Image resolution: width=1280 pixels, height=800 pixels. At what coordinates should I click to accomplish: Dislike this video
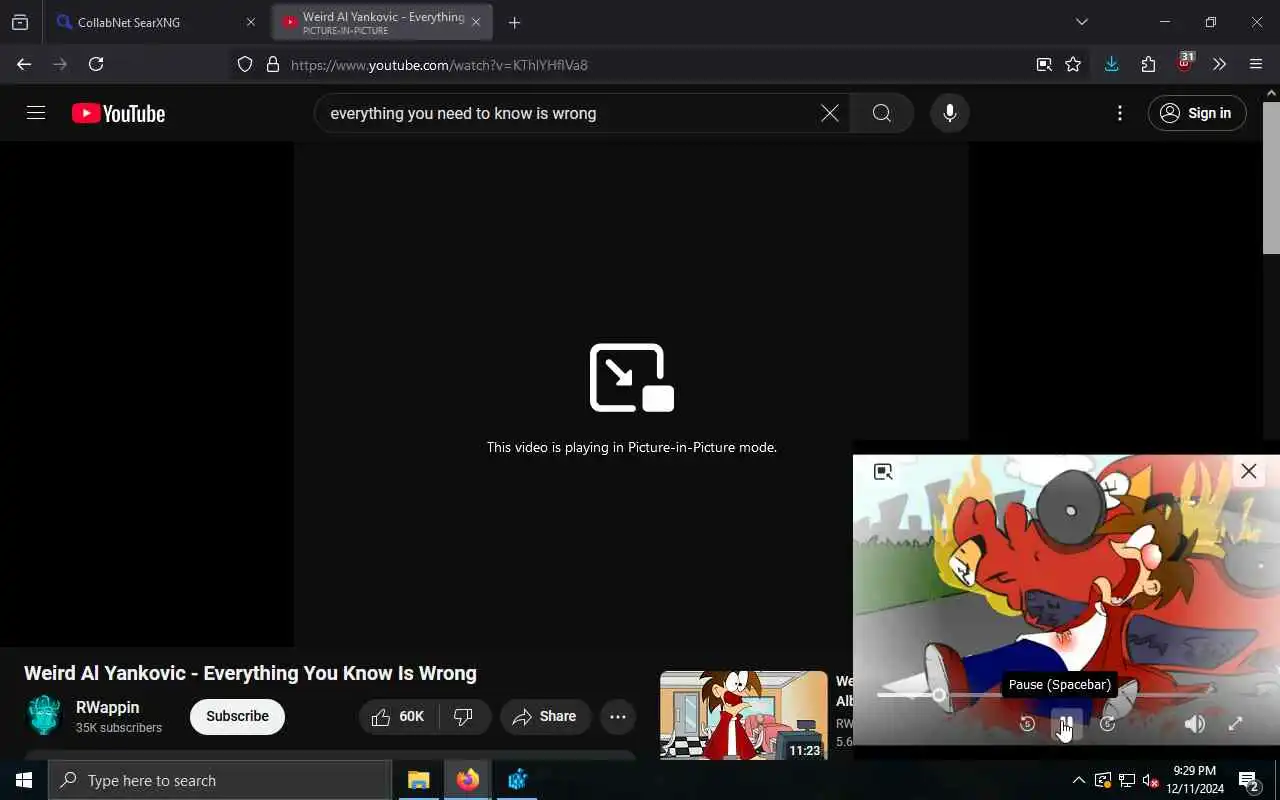(464, 717)
